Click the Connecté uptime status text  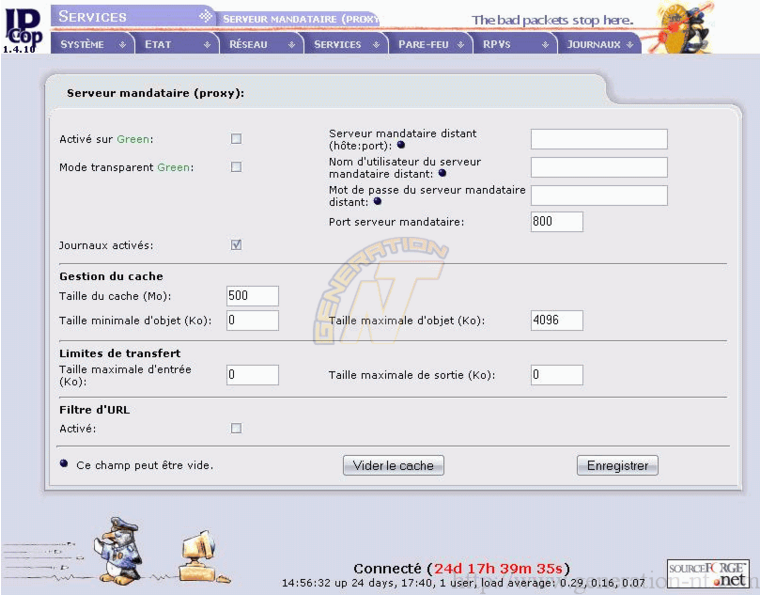(461, 568)
